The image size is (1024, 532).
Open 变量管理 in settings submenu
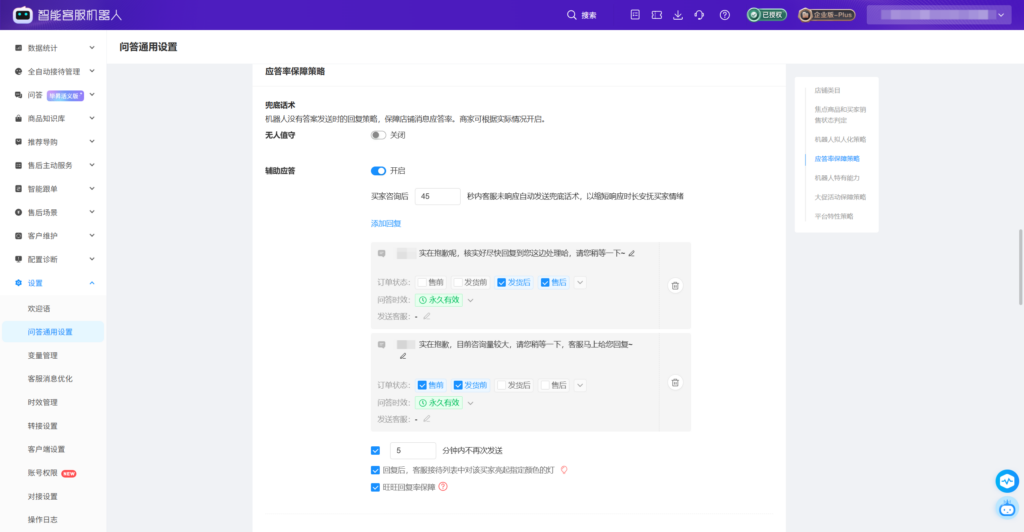click(42, 356)
